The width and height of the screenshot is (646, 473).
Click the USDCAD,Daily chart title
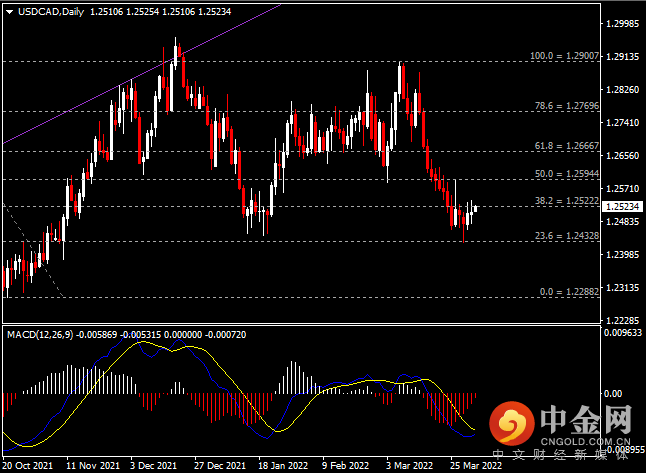(45, 10)
